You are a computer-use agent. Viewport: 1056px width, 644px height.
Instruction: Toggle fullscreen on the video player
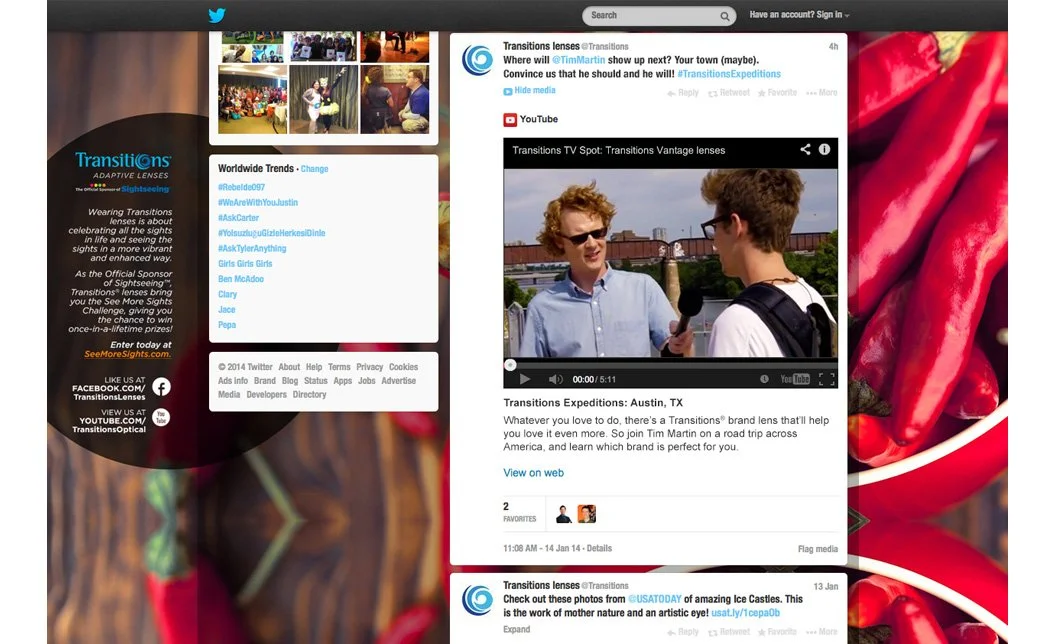(x=826, y=379)
